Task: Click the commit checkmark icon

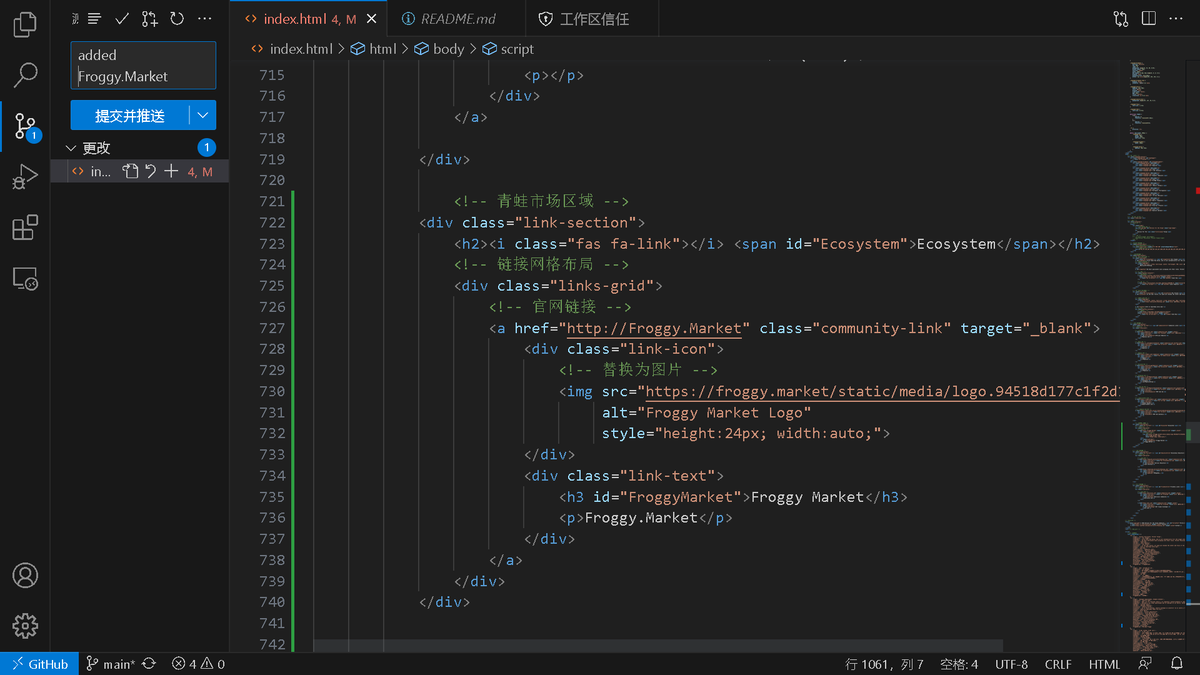Action: pos(122,18)
